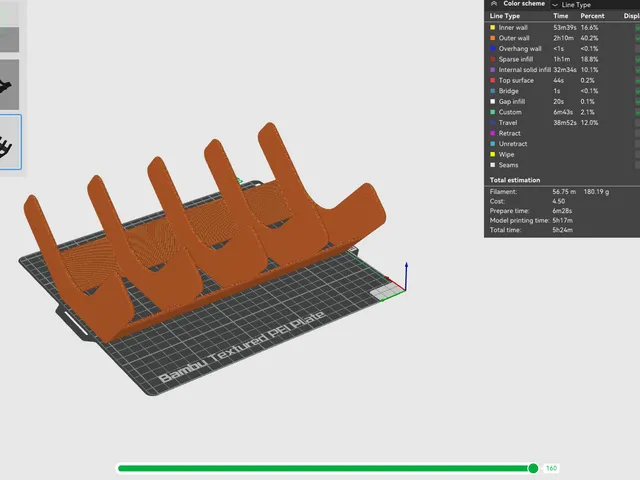
Task: Select the Overhang wall row label
Action: tap(520, 49)
